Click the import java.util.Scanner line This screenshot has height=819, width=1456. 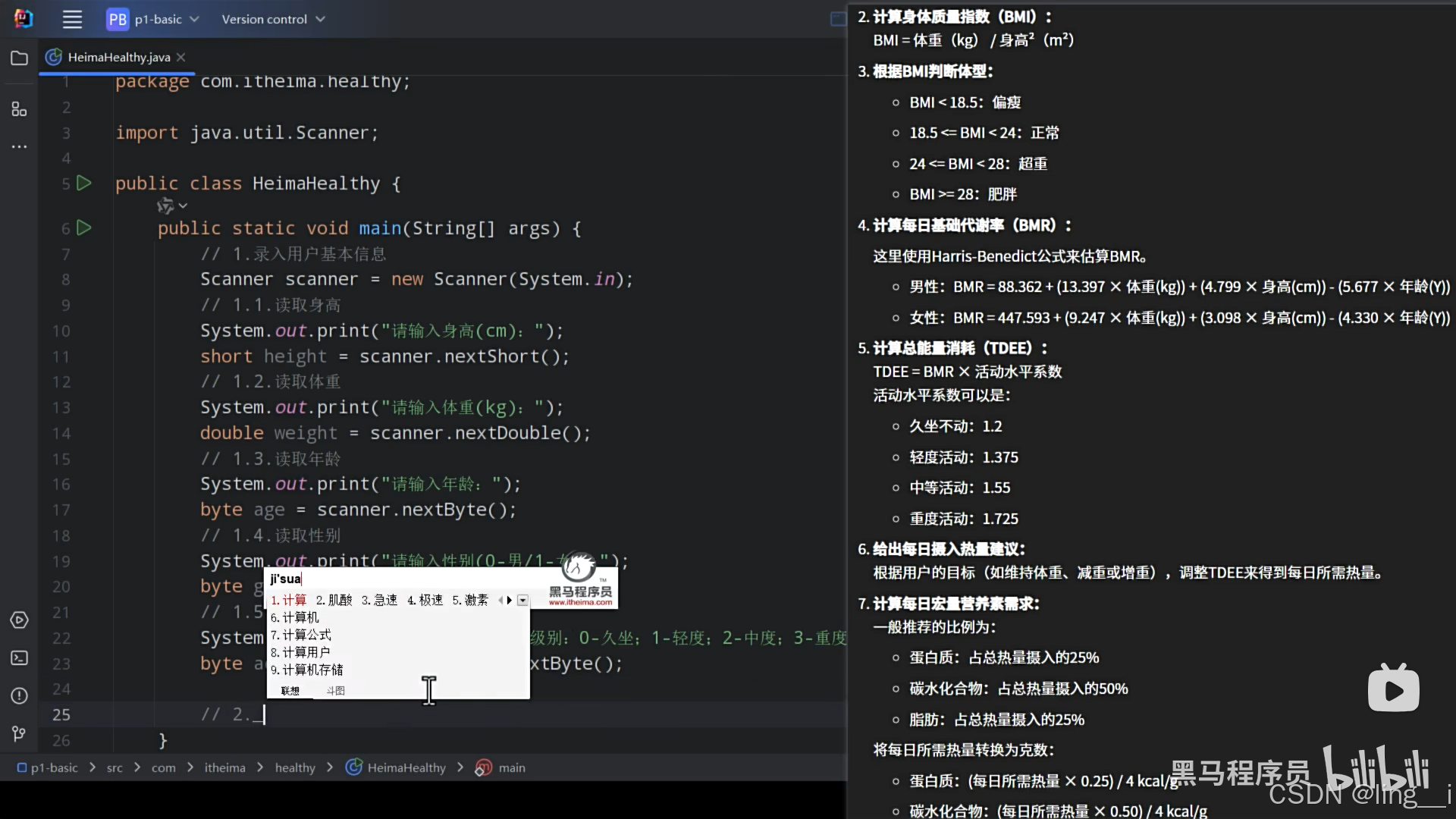point(246,133)
